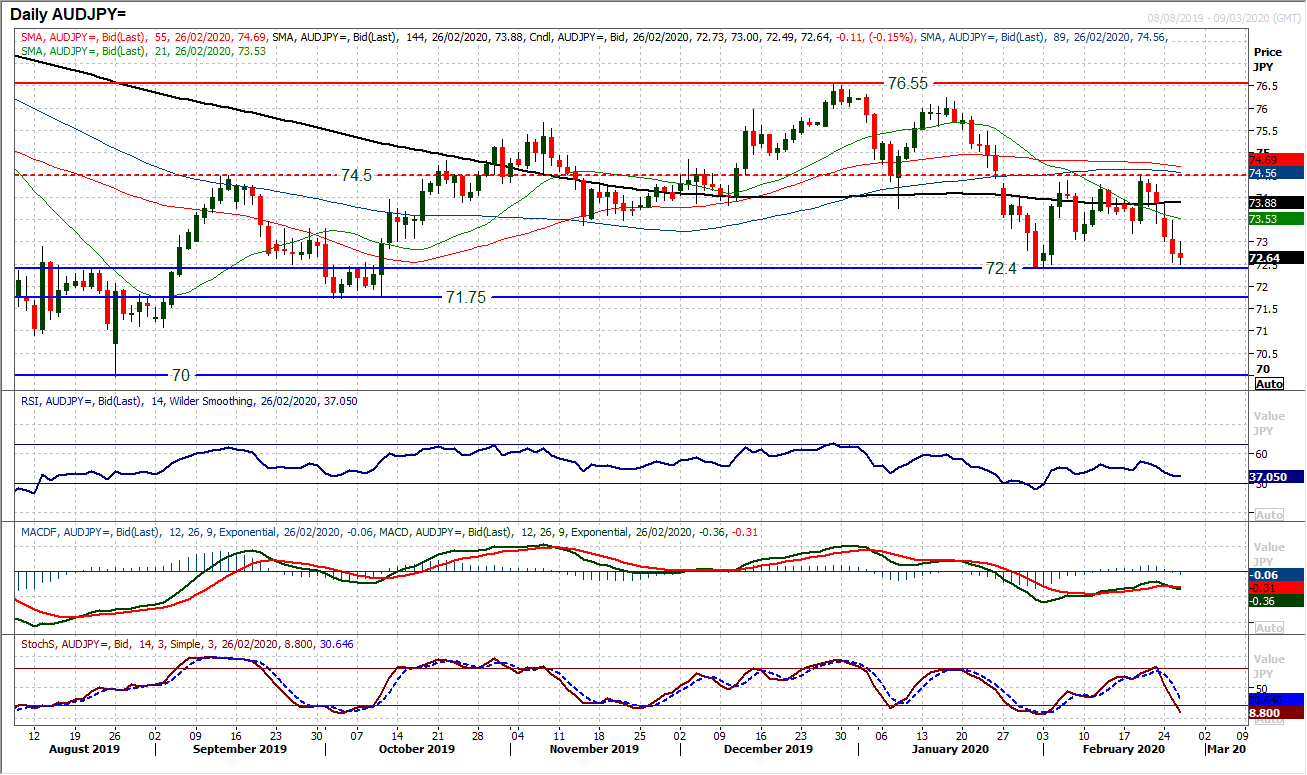Click the black 73.88 SMA price tag
Viewport: 1307px width, 775px height.
tap(1277, 203)
